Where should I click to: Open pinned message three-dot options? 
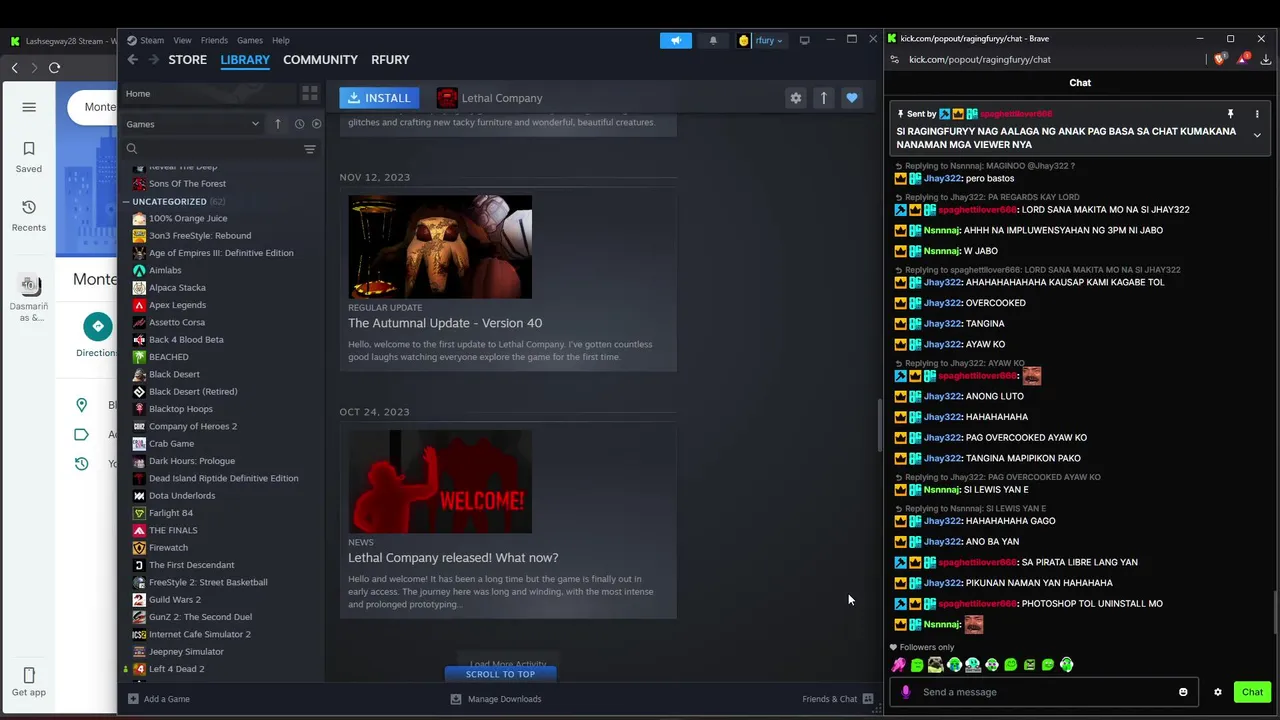coord(1257,114)
